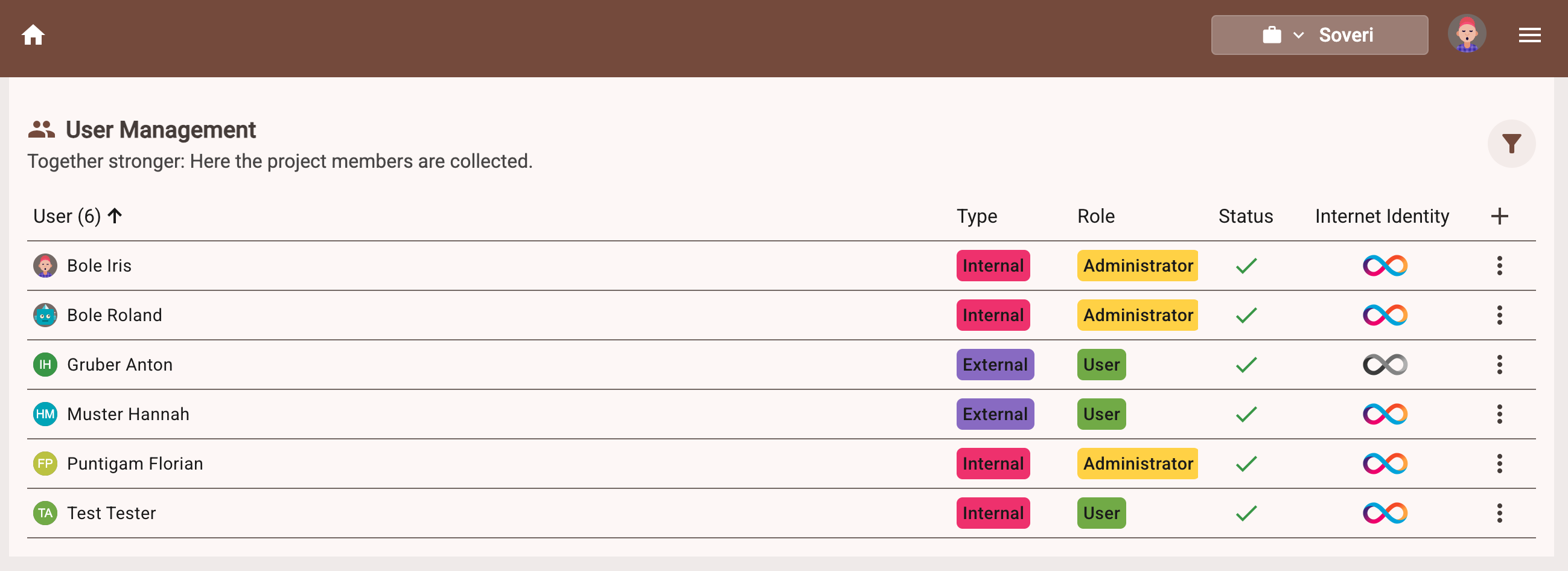This screenshot has width=1568, height=571.
Task: Open more options for Gruber Anton
Action: pyautogui.click(x=1499, y=365)
